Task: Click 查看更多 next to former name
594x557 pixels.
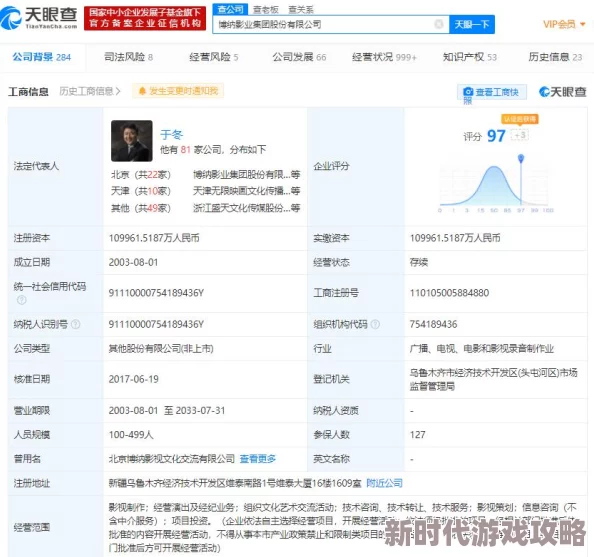Action: pyautogui.click(x=258, y=459)
